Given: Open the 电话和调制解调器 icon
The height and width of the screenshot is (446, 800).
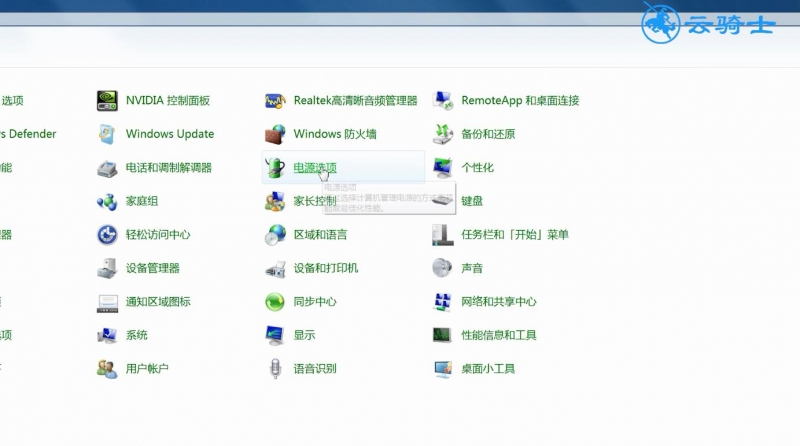Looking at the screenshot, I should pyautogui.click(x=107, y=167).
